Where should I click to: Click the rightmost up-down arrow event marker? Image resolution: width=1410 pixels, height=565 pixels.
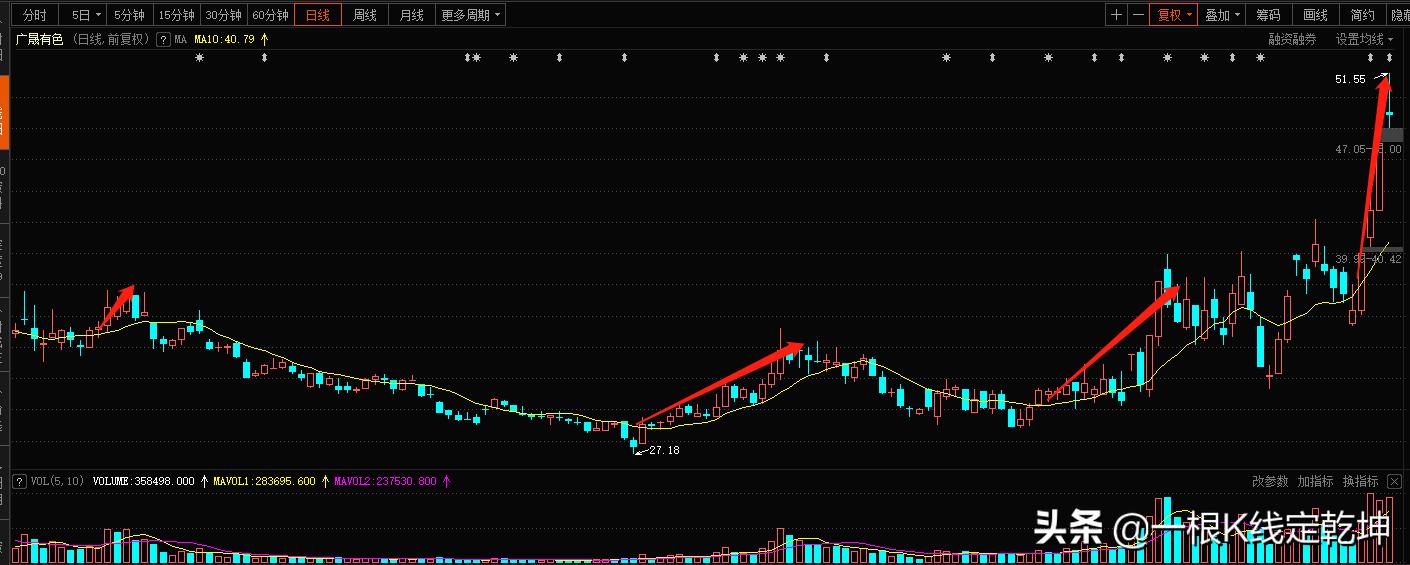[1389, 58]
